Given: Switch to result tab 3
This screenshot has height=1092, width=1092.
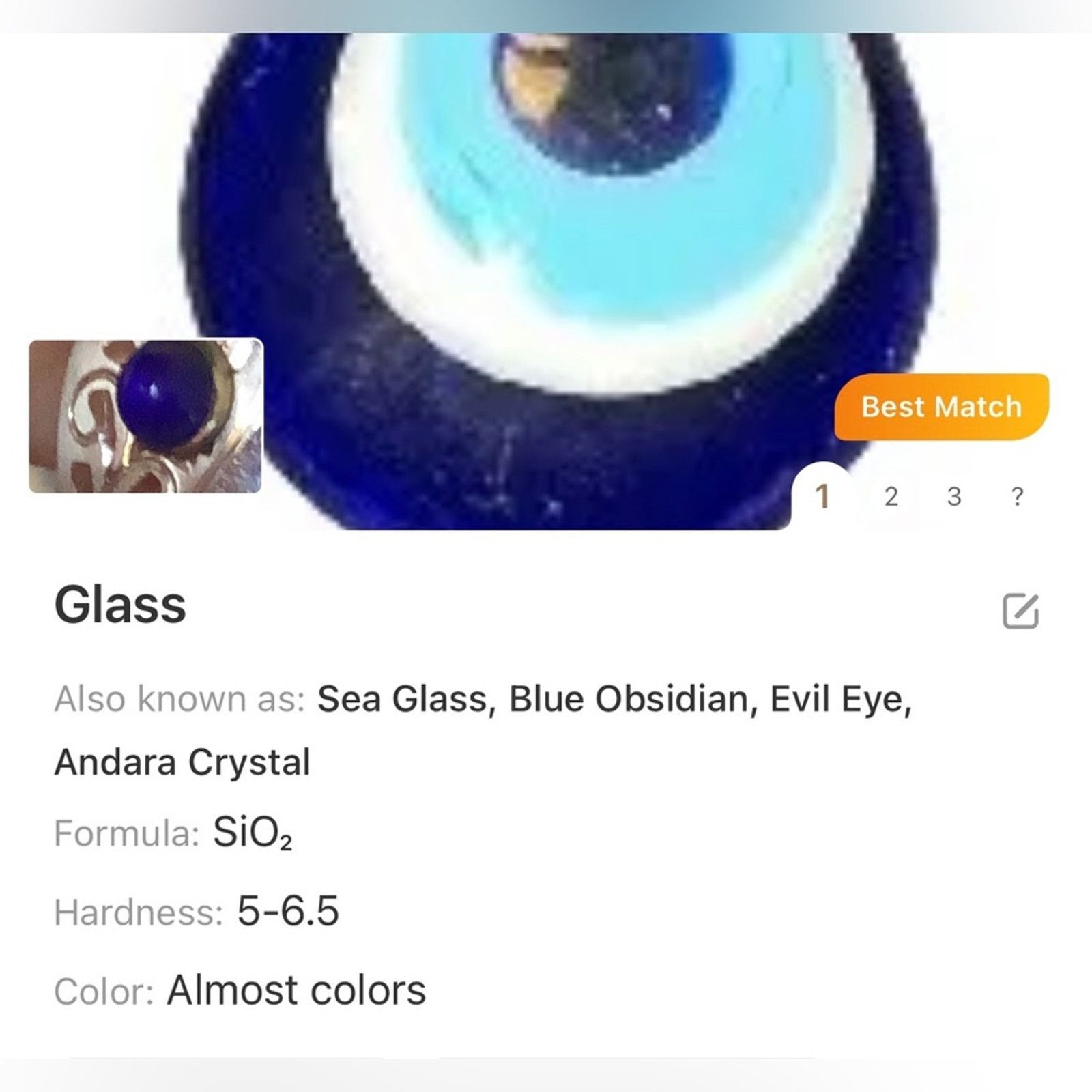Looking at the screenshot, I should tap(954, 497).
